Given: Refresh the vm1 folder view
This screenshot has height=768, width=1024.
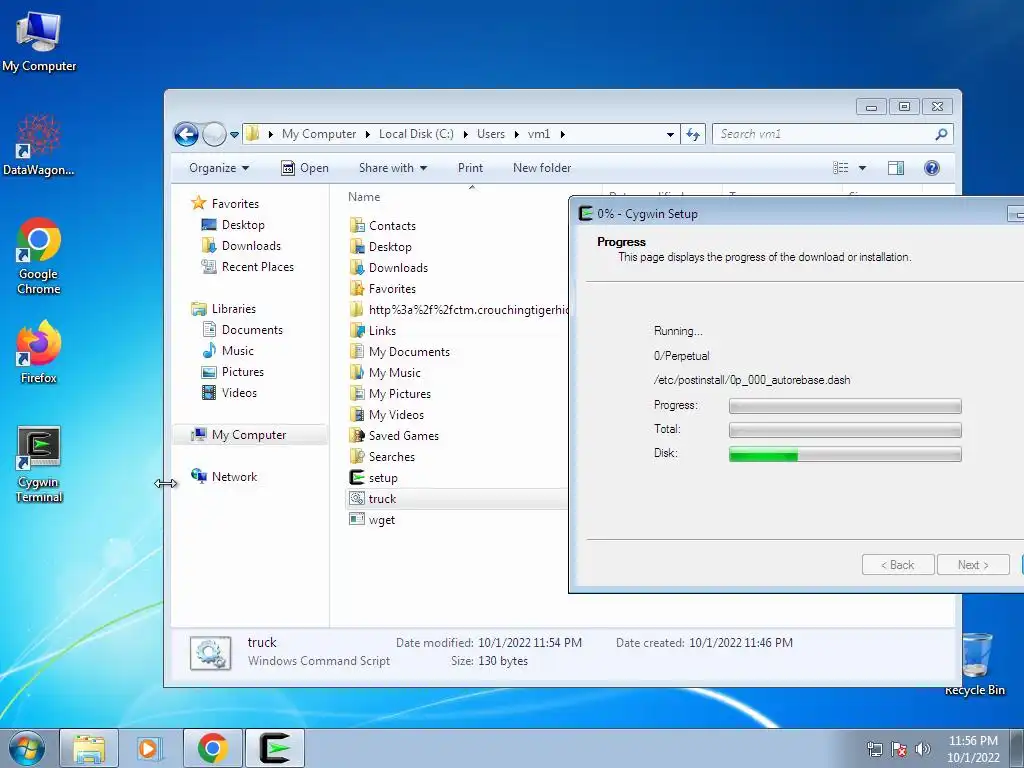Looking at the screenshot, I should click(x=693, y=135).
